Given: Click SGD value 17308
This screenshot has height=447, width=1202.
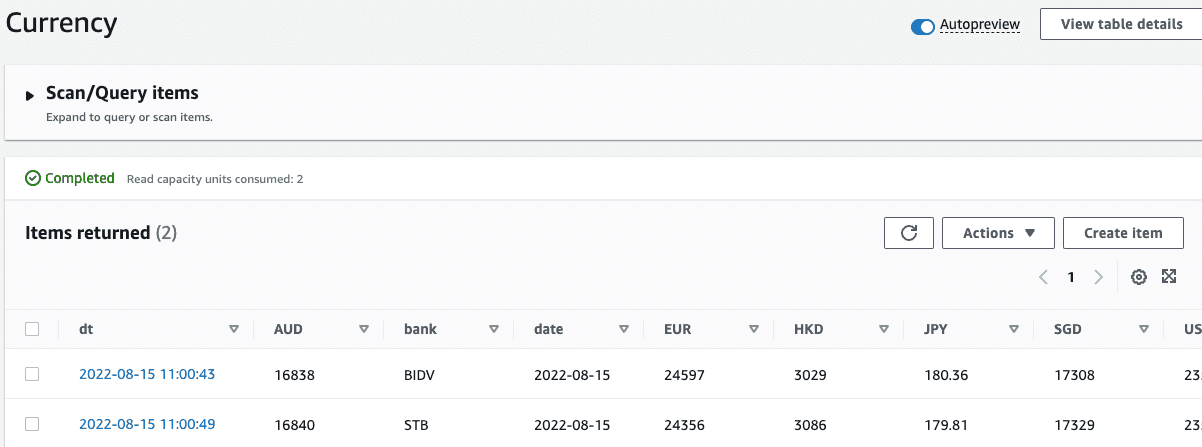Looking at the screenshot, I should click(1074, 375).
